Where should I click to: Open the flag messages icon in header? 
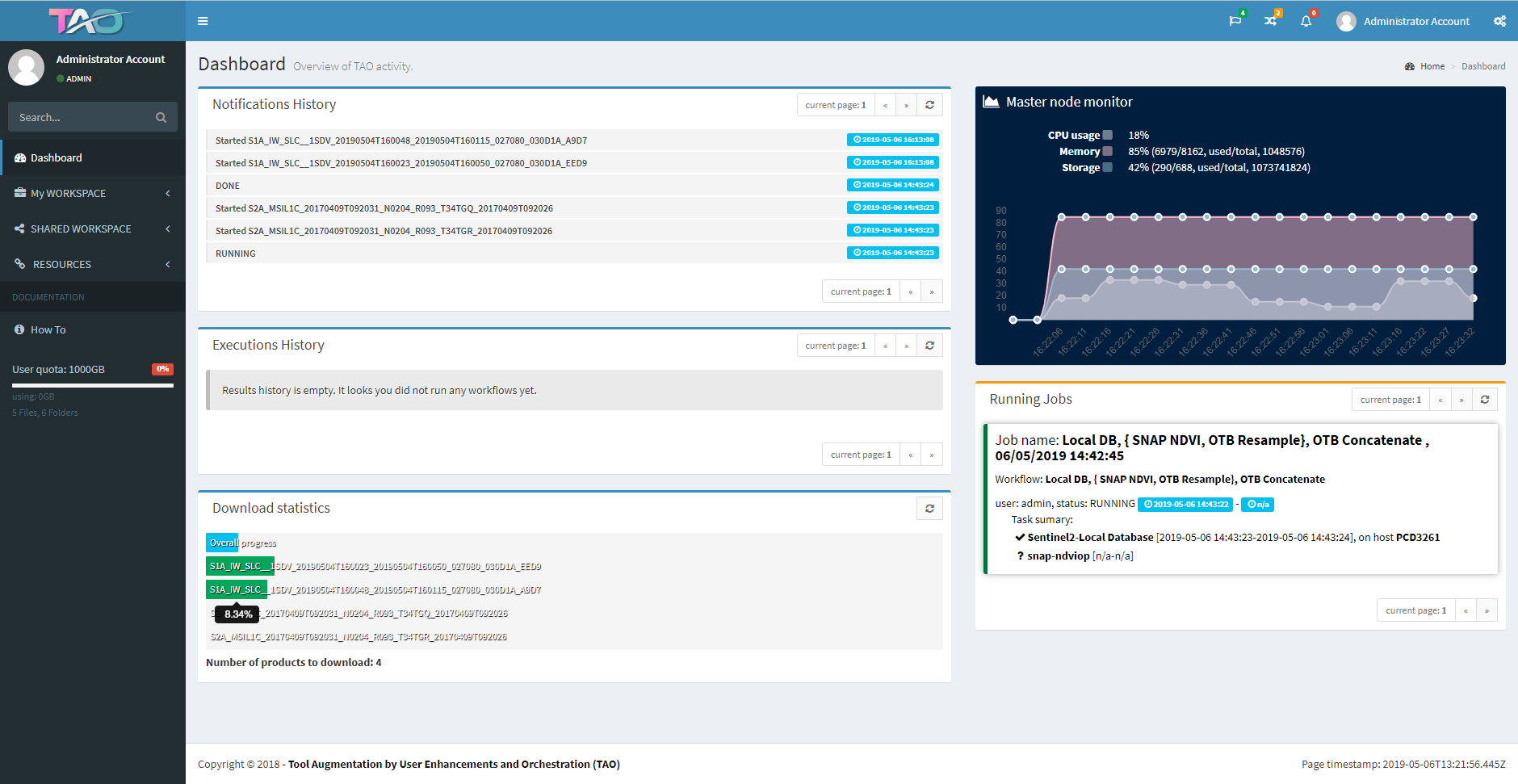[1235, 21]
